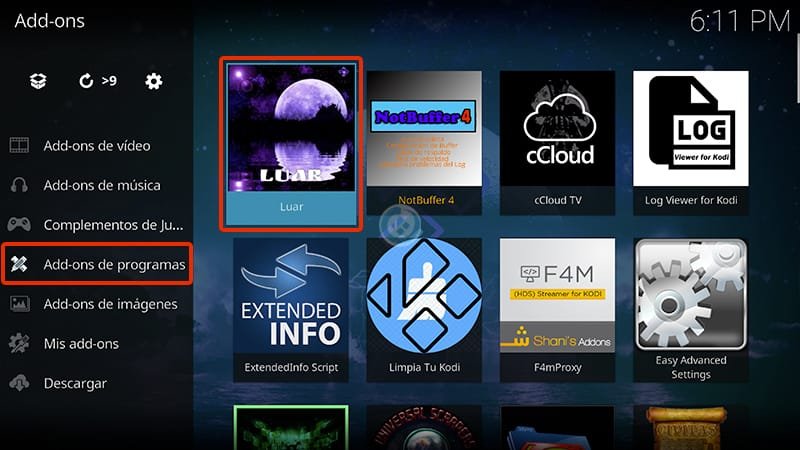The image size is (800, 450).
Task: Click the cCloud TV label
Action: pyautogui.click(x=558, y=200)
